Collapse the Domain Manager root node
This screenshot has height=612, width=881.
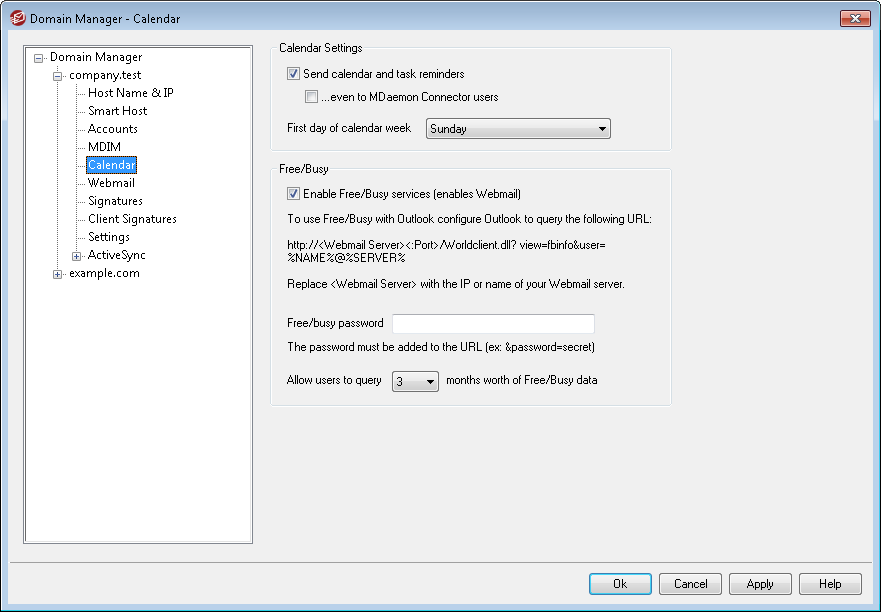[39, 58]
